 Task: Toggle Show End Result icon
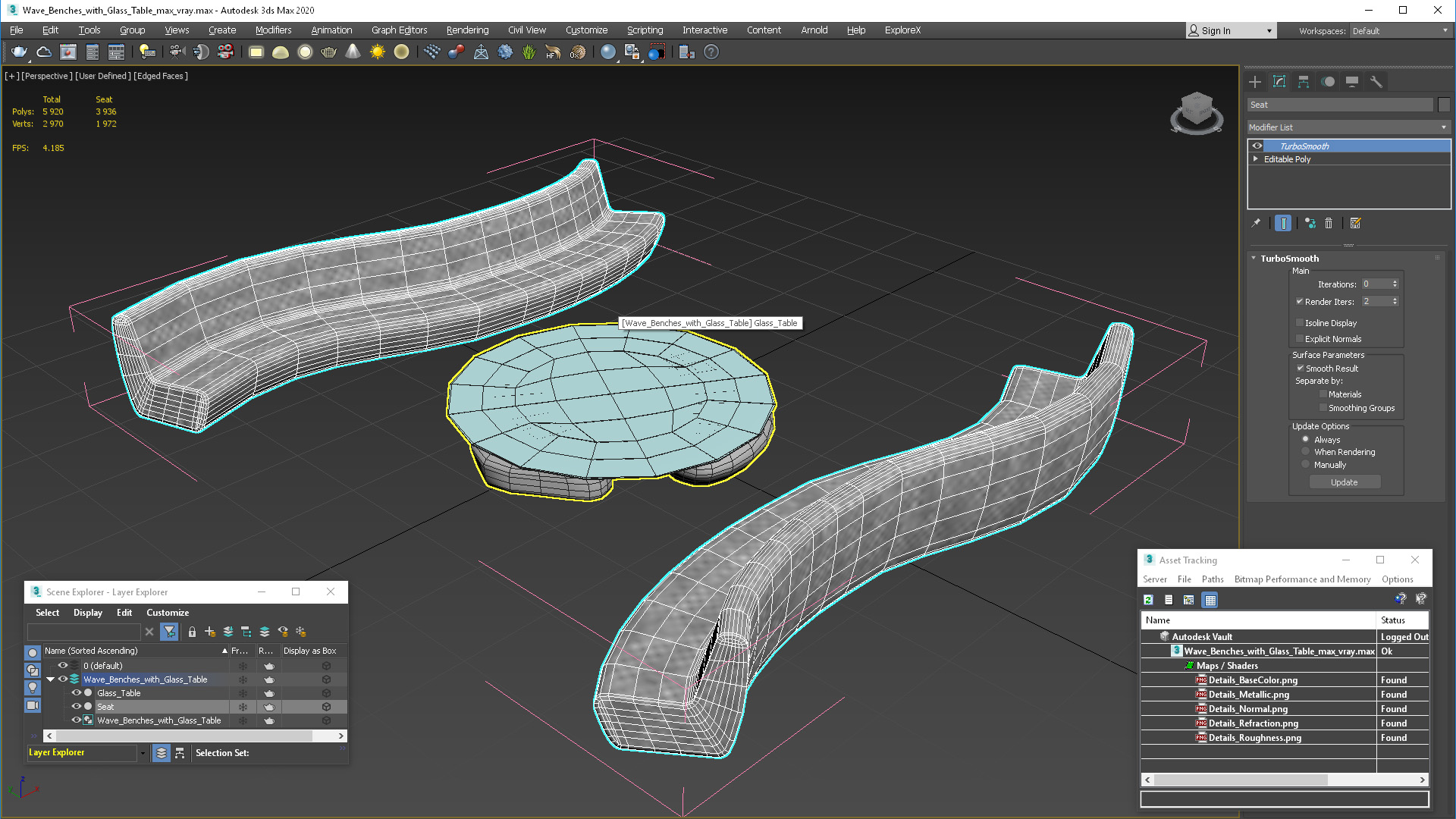(x=1283, y=223)
